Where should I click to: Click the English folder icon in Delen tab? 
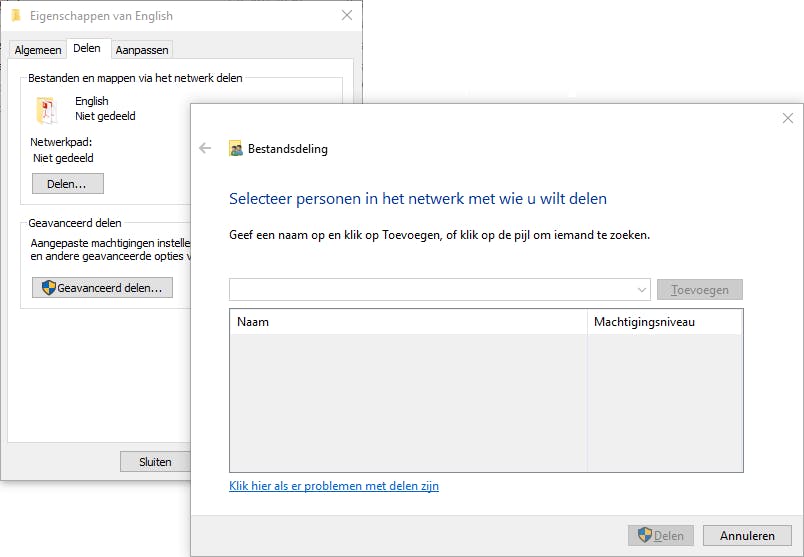coord(47,109)
